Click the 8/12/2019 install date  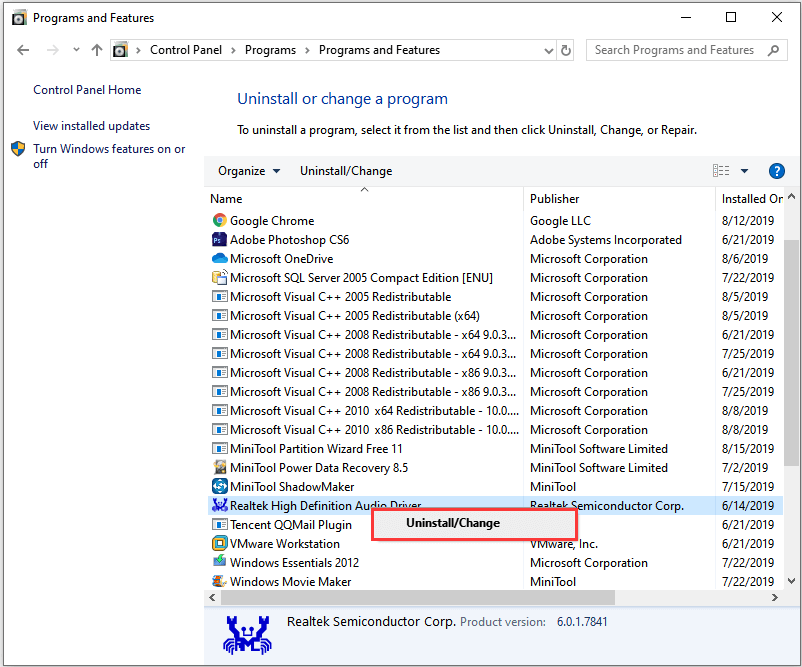coord(748,221)
